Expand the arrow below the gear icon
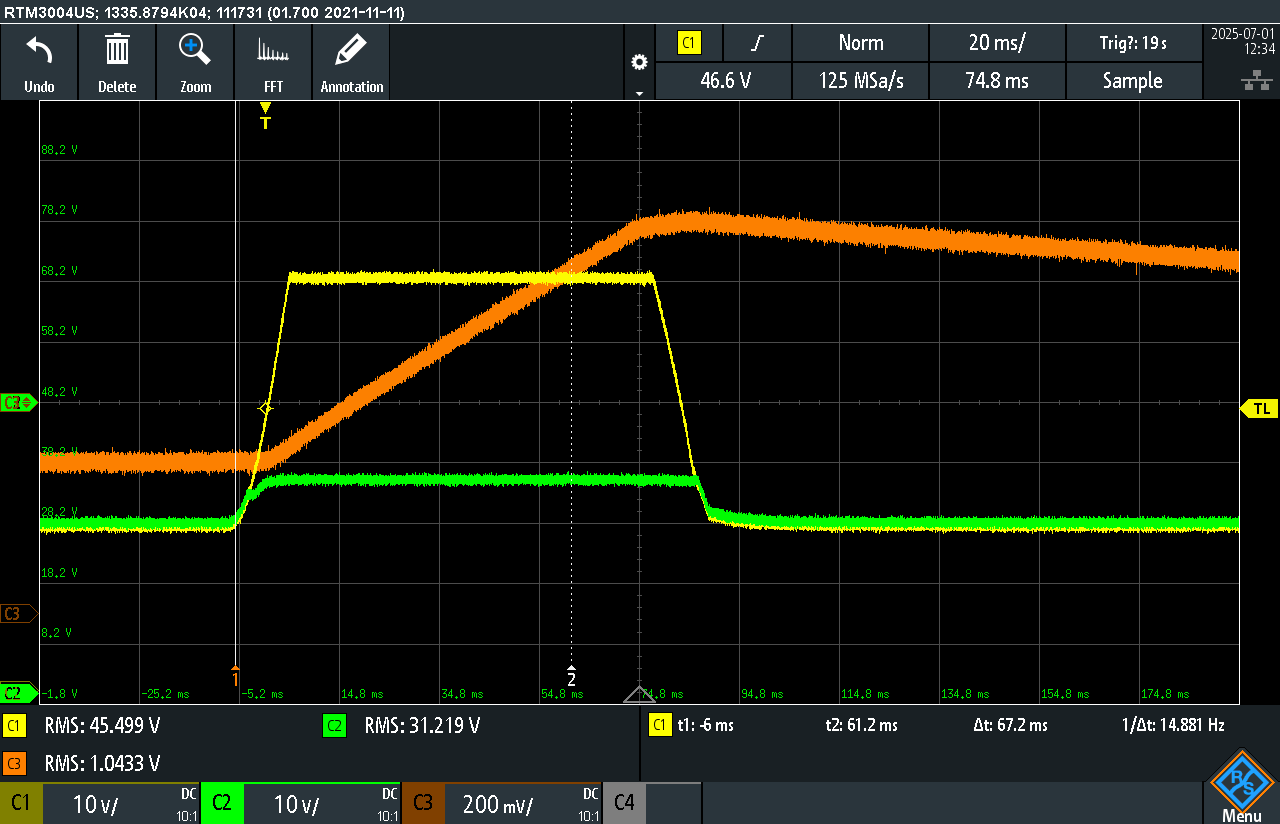The width and height of the screenshot is (1280, 824). click(x=639, y=93)
